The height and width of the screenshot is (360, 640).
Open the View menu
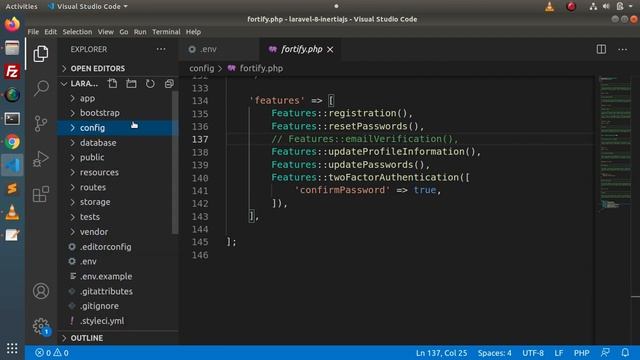click(x=105, y=32)
